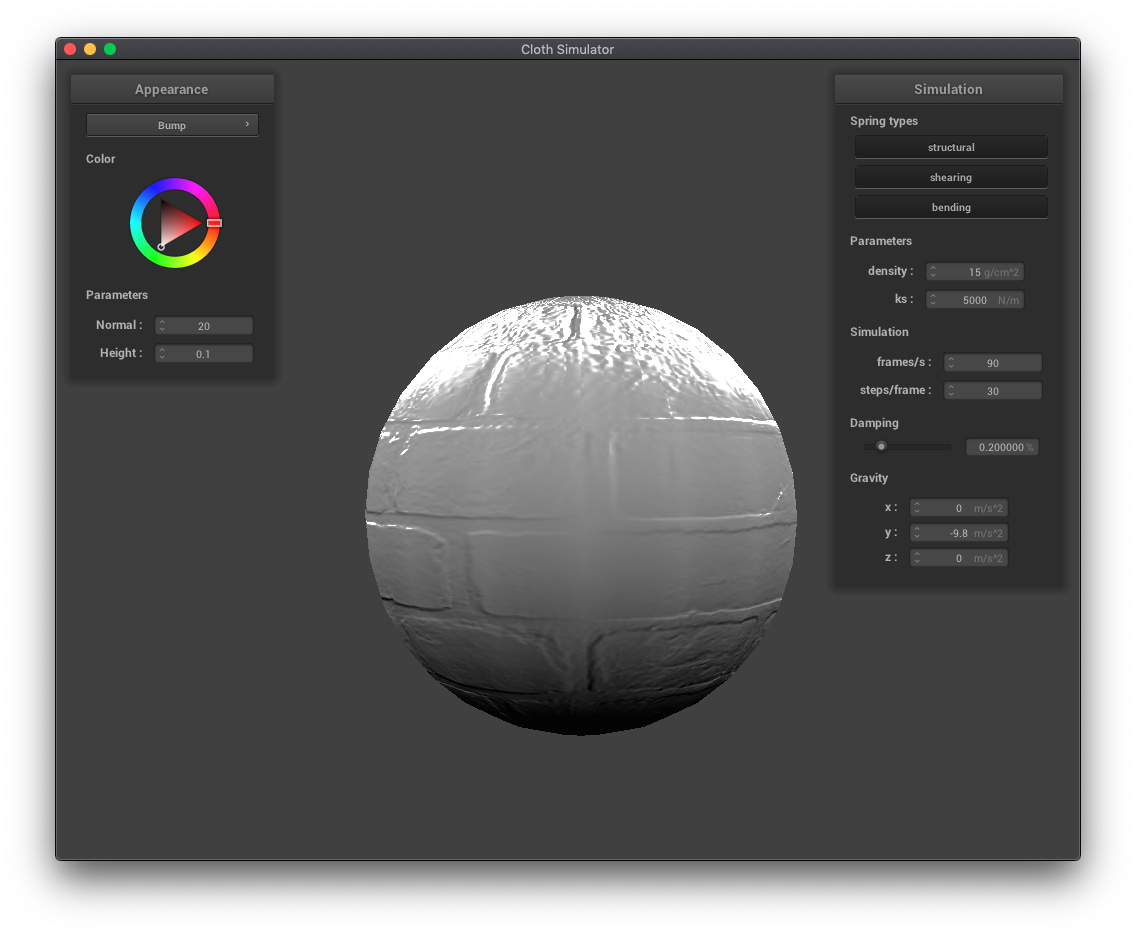Click the steps/frame value field
Viewport: 1136px width, 934px height.
(x=993, y=391)
